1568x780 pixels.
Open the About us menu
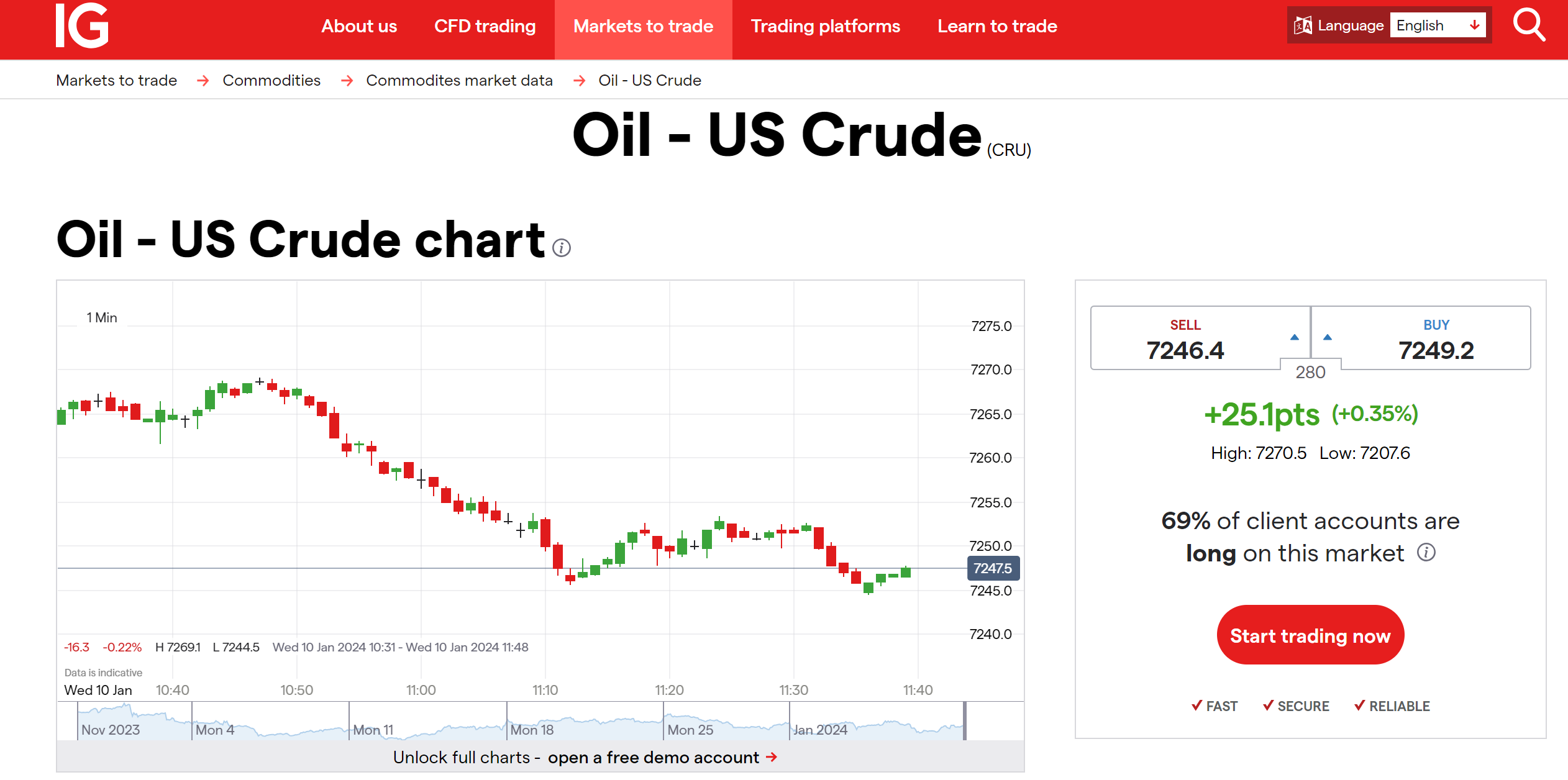[358, 26]
